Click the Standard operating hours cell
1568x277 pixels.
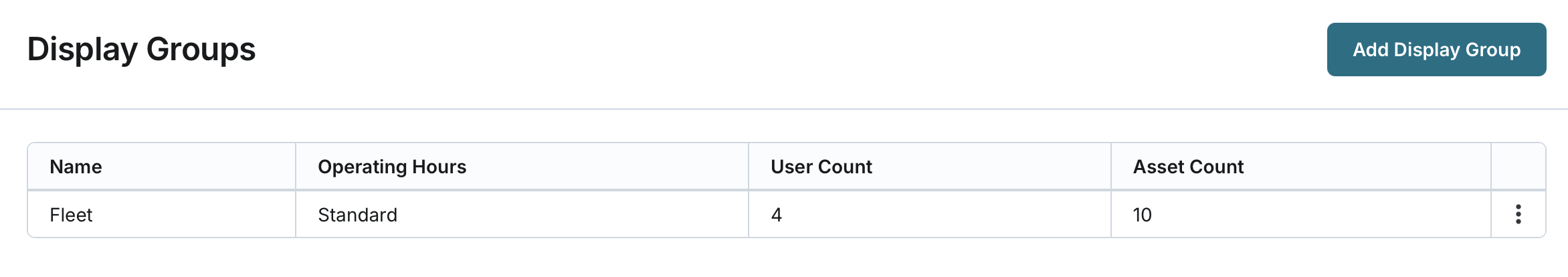(x=357, y=215)
